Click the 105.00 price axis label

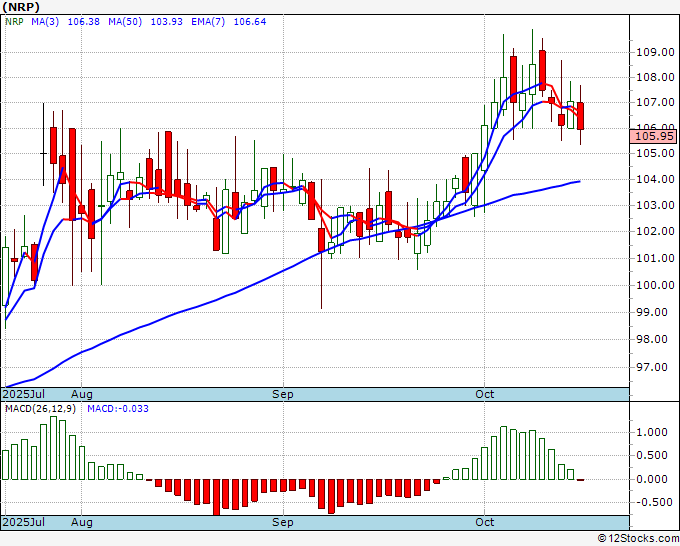coord(655,153)
